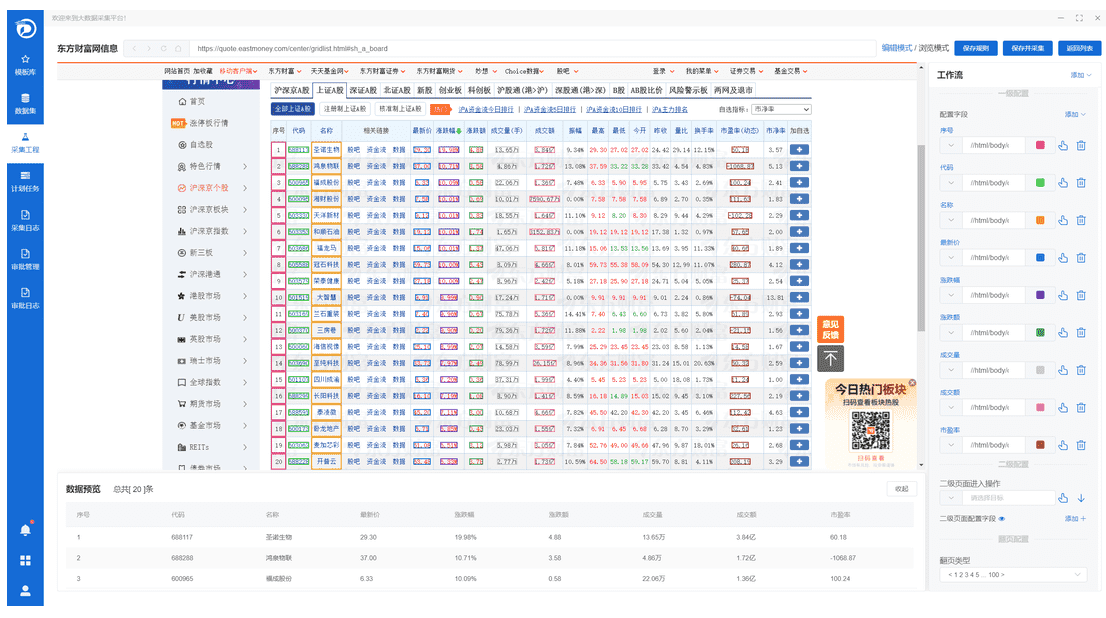Add row 10 stock to 加自选 with plus button

[799, 297]
